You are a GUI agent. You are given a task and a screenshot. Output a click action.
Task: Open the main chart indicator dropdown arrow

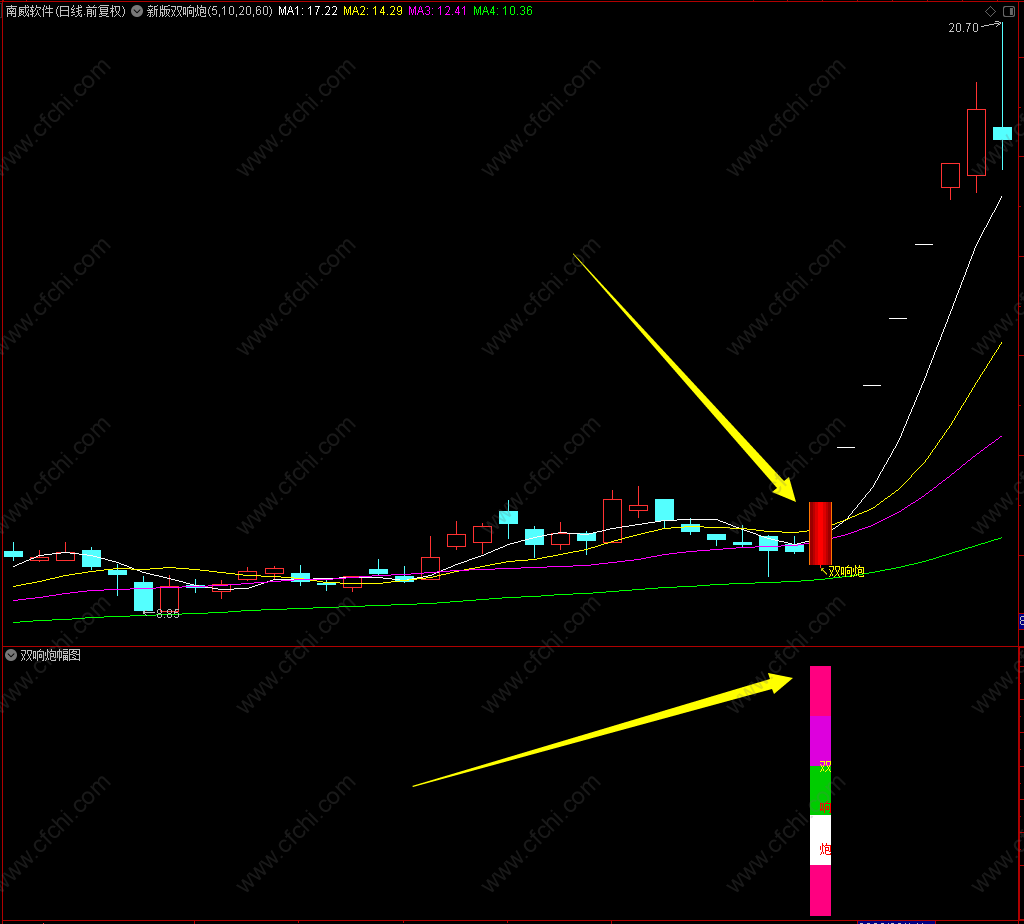coord(137,11)
